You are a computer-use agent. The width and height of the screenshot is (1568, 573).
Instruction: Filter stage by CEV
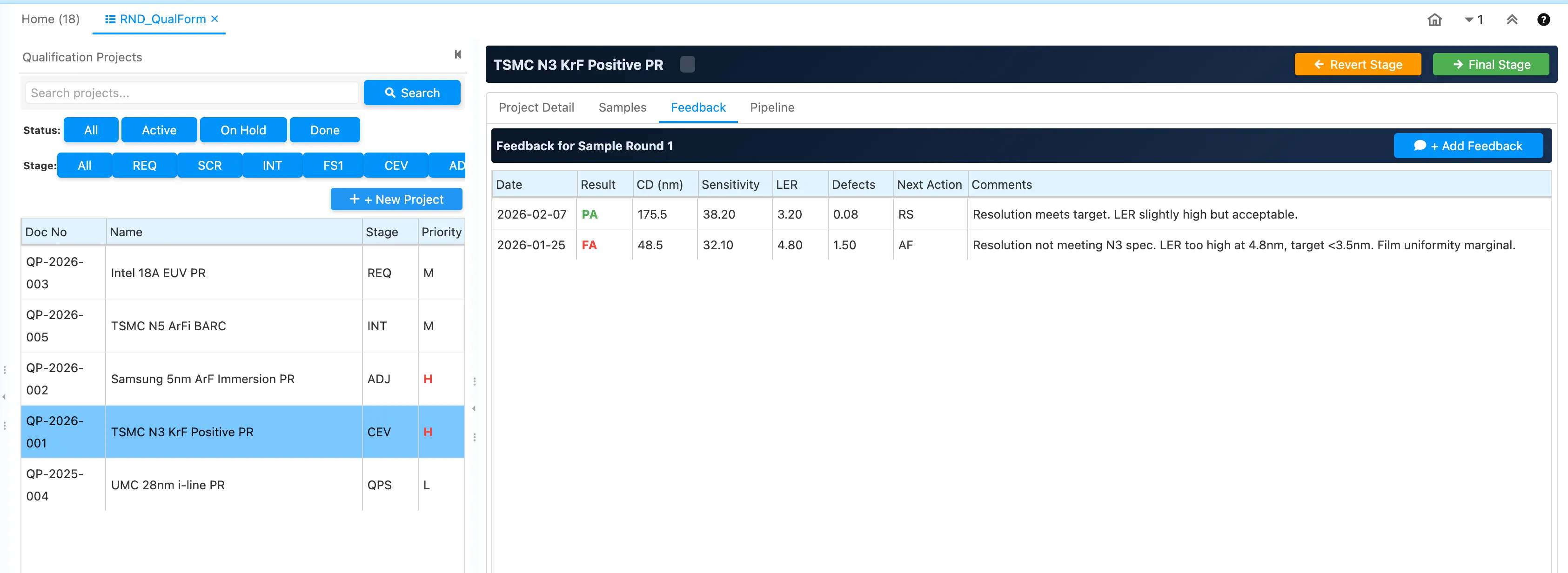pos(395,166)
